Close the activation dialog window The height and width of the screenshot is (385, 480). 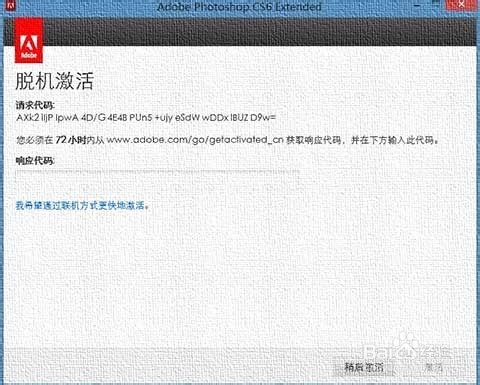462,4
